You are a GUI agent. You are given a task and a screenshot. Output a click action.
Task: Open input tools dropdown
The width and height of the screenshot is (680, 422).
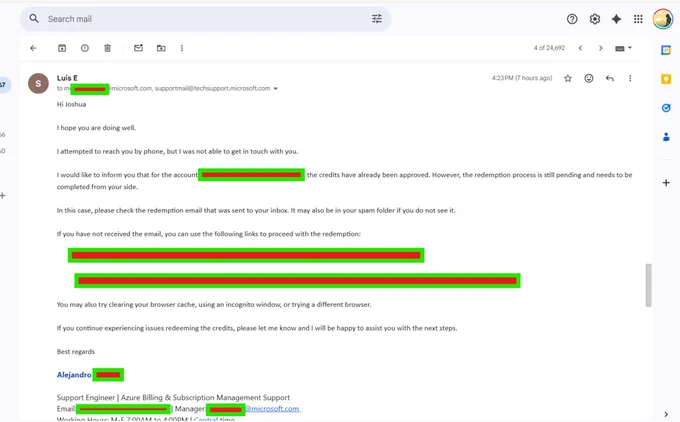click(x=623, y=48)
